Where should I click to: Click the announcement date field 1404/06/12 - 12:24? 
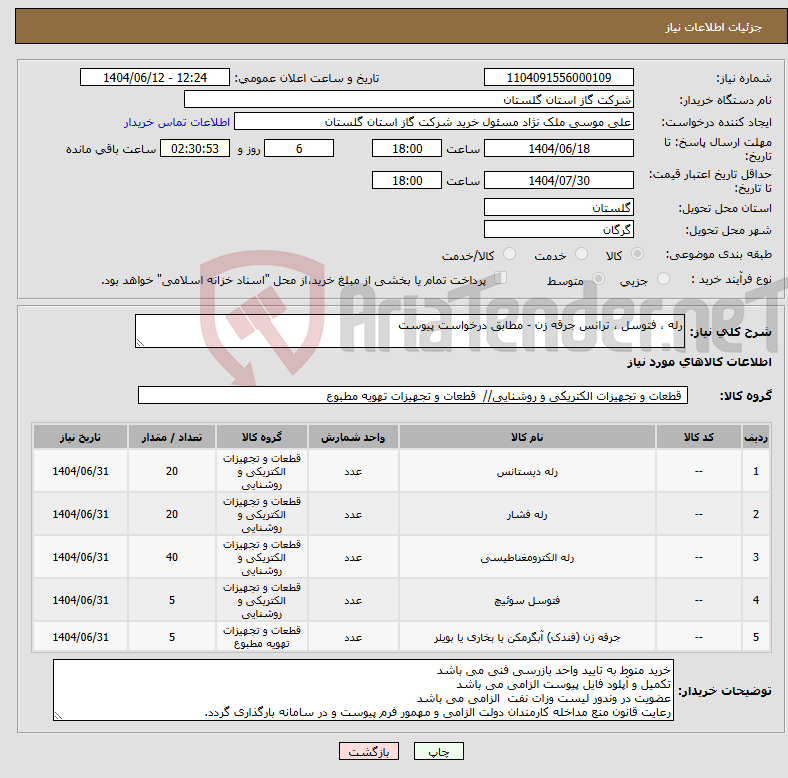pyautogui.click(x=155, y=77)
